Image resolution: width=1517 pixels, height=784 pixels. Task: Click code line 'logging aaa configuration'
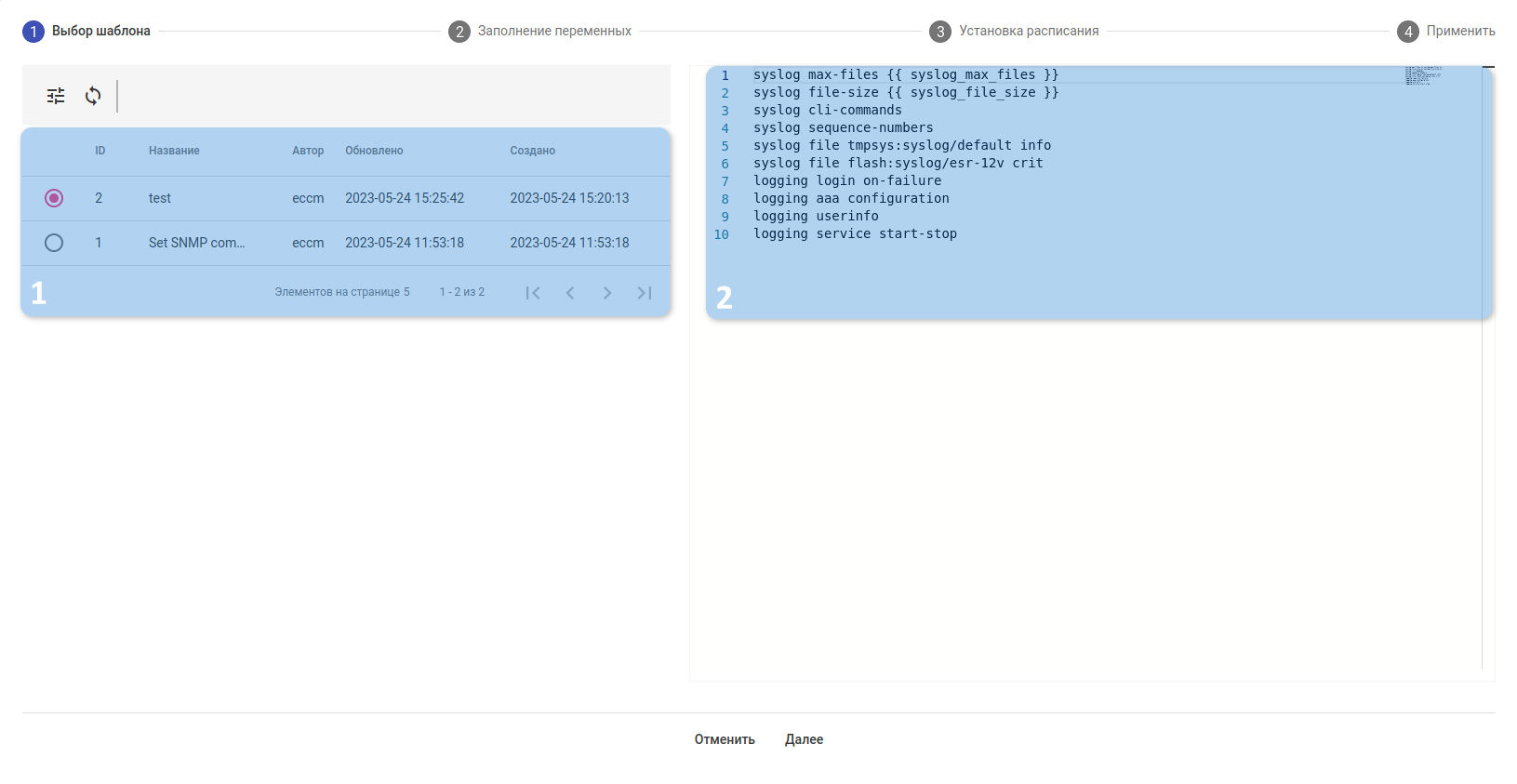(x=851, y=198)
